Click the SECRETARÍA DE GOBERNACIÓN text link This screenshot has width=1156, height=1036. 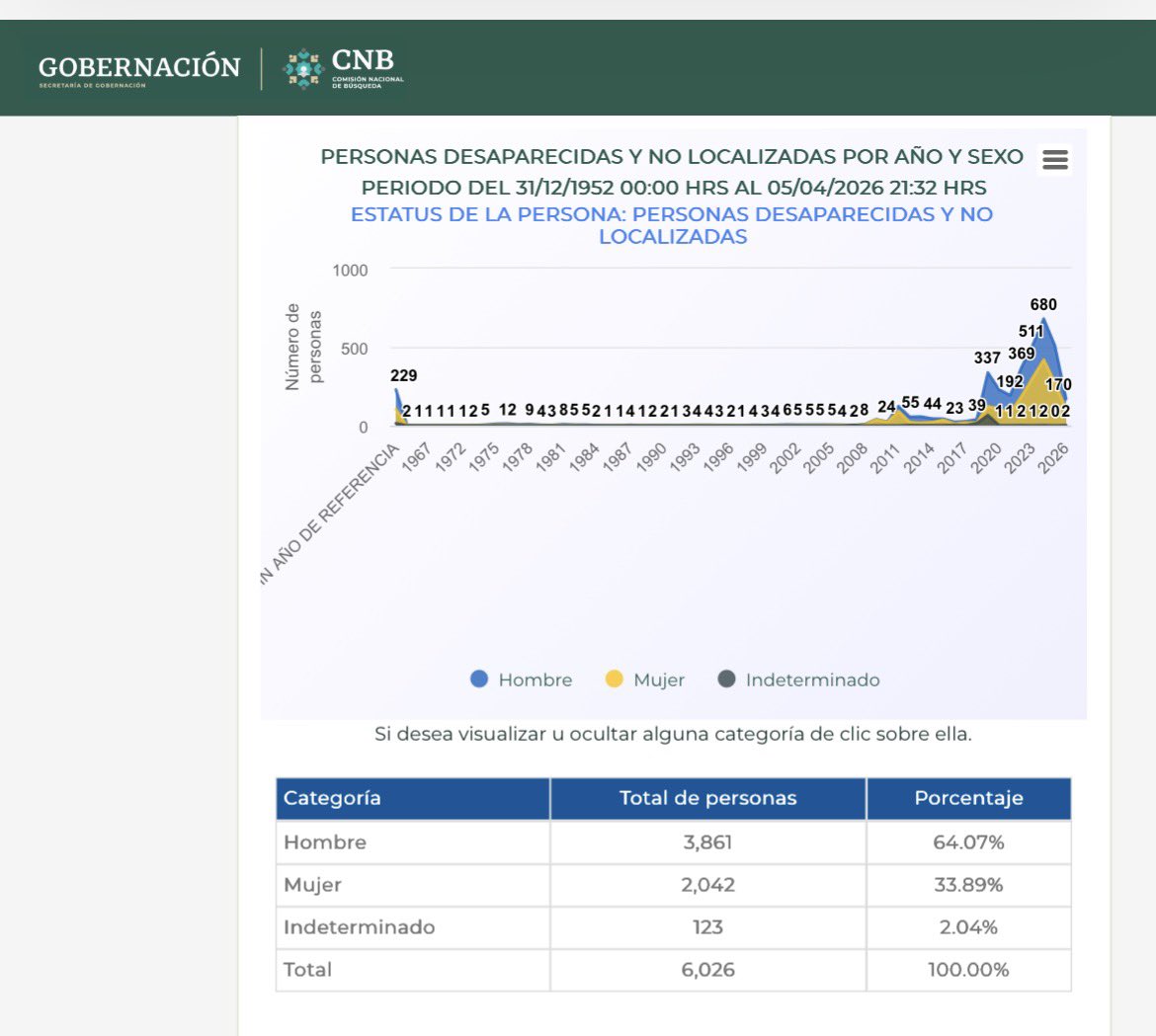(x=95, y=87)
